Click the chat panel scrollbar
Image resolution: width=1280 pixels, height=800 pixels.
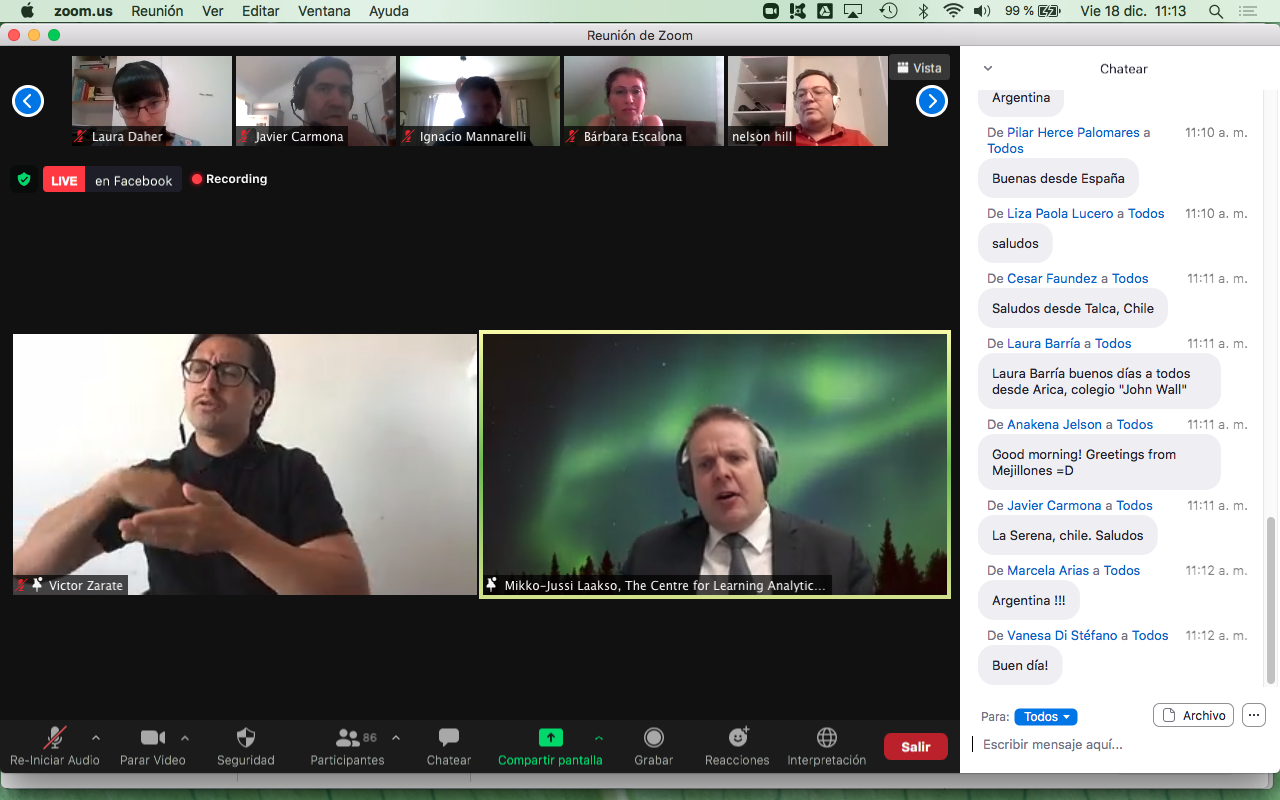click(x=1271, y=600)
